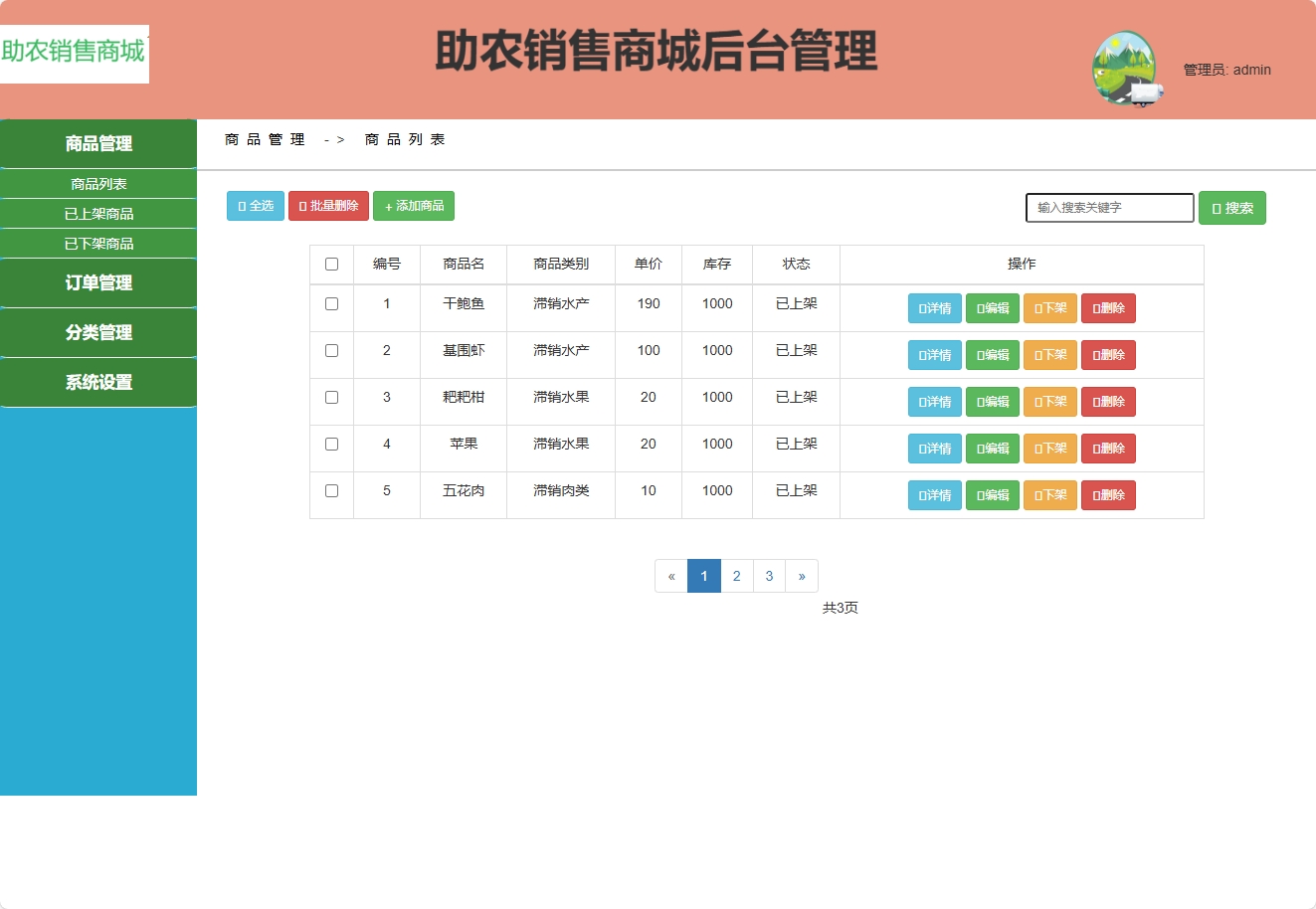Image resolution: width=1316 pixels, height=909 pixels.
Task: Click the 添加商品 button
Action: click(x=414, y=206)
